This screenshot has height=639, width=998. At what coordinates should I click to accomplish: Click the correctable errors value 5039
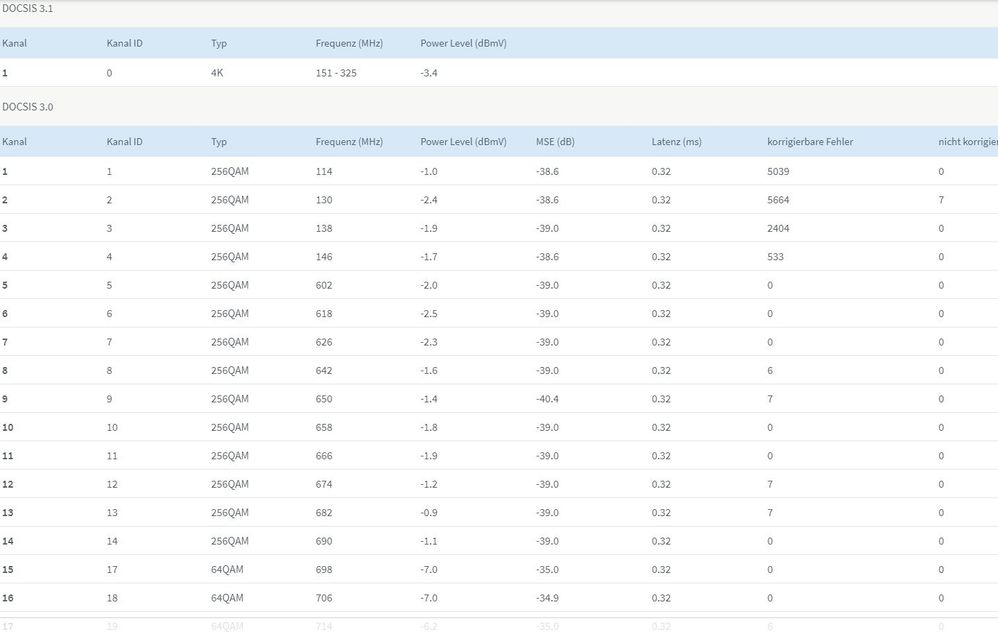[778, 171]
